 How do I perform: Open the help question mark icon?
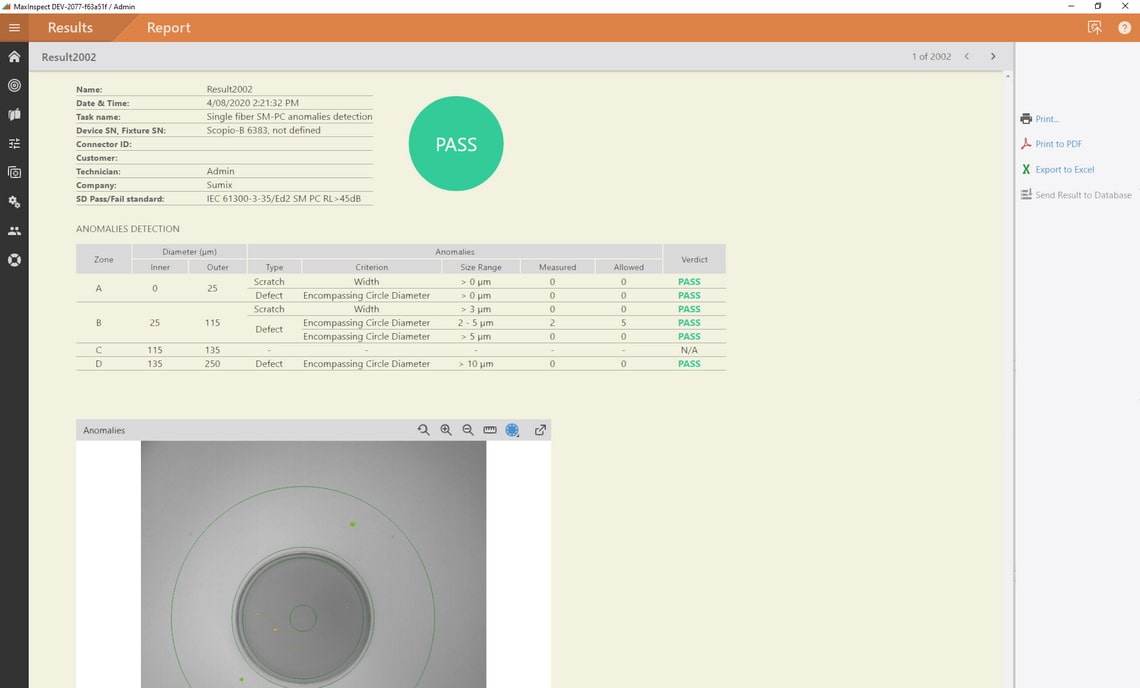pyautogui.click(x=1124, y=28)
